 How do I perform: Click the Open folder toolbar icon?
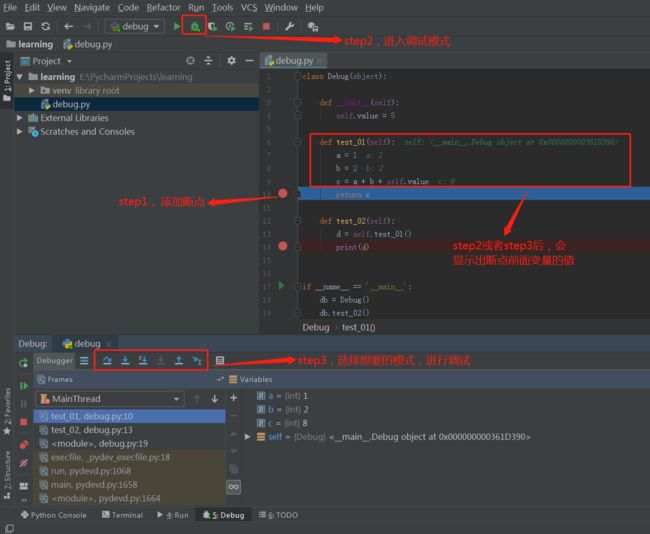[10, 27]
